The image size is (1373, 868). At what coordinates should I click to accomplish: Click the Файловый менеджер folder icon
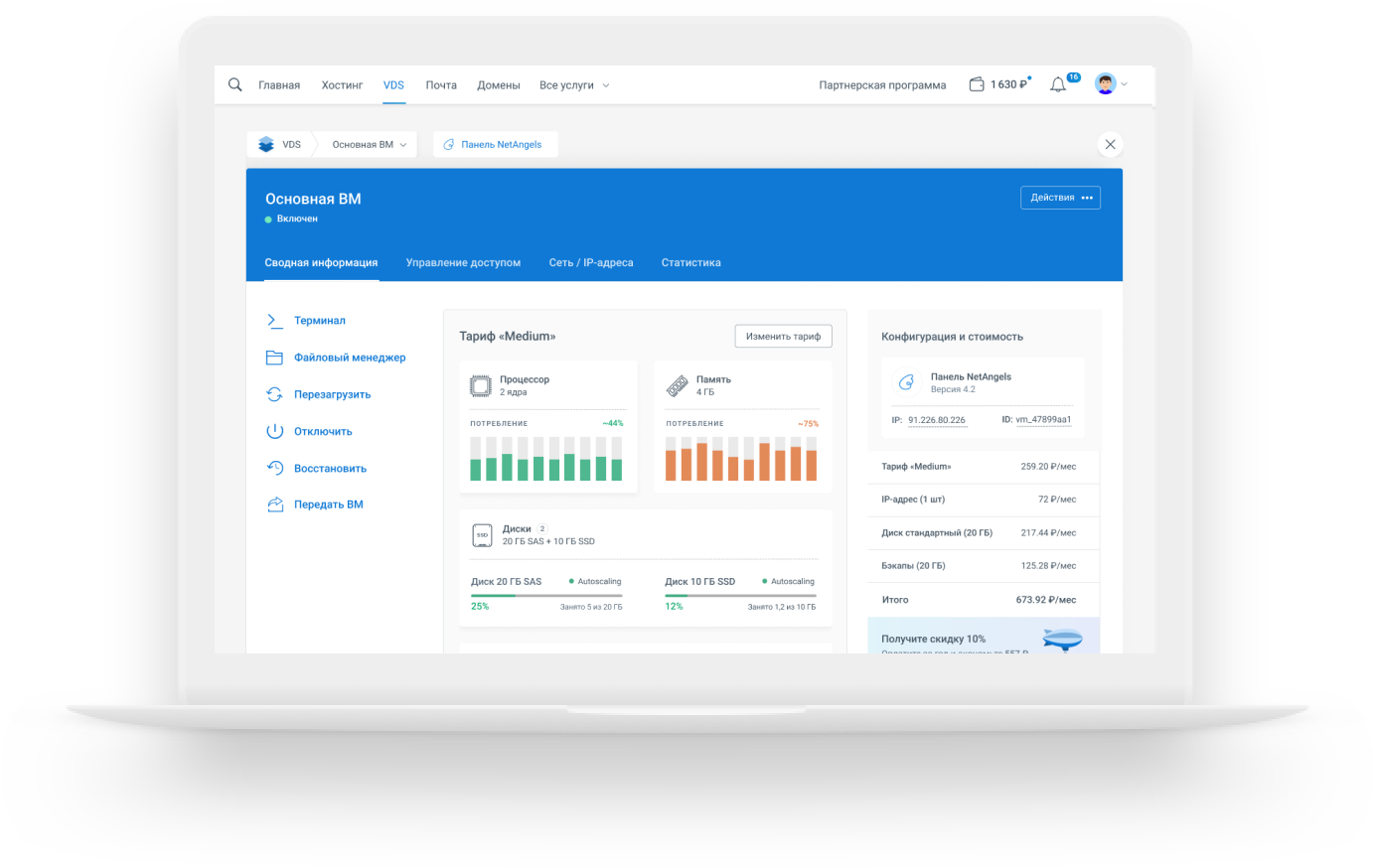(x=275, y=358)
